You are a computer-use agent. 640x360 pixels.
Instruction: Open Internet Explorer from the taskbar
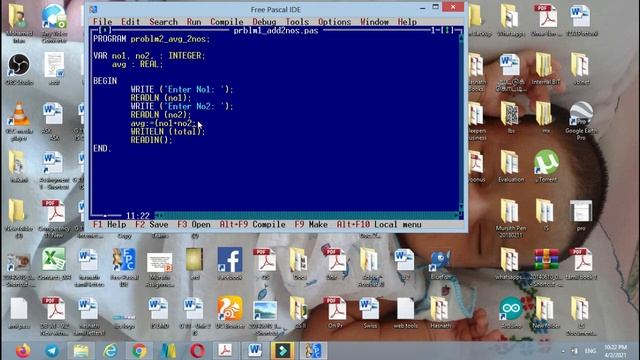click(x=110, y=351)
